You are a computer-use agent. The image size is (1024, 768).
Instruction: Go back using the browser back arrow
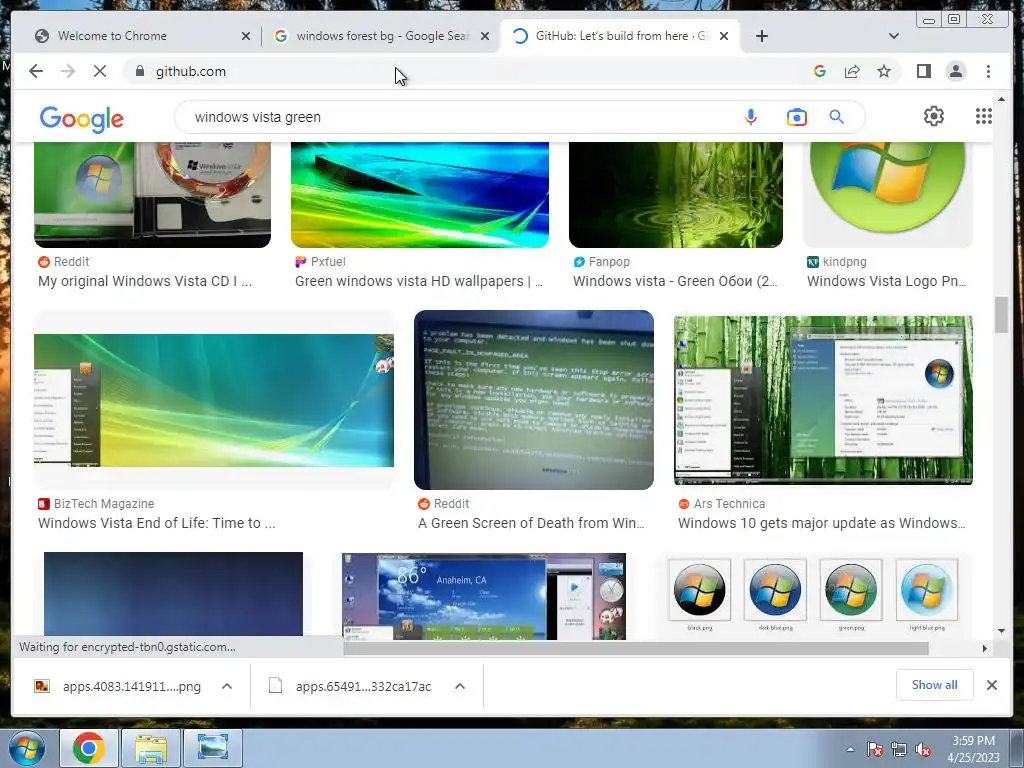pyautogui.click(x=36, y=71)
